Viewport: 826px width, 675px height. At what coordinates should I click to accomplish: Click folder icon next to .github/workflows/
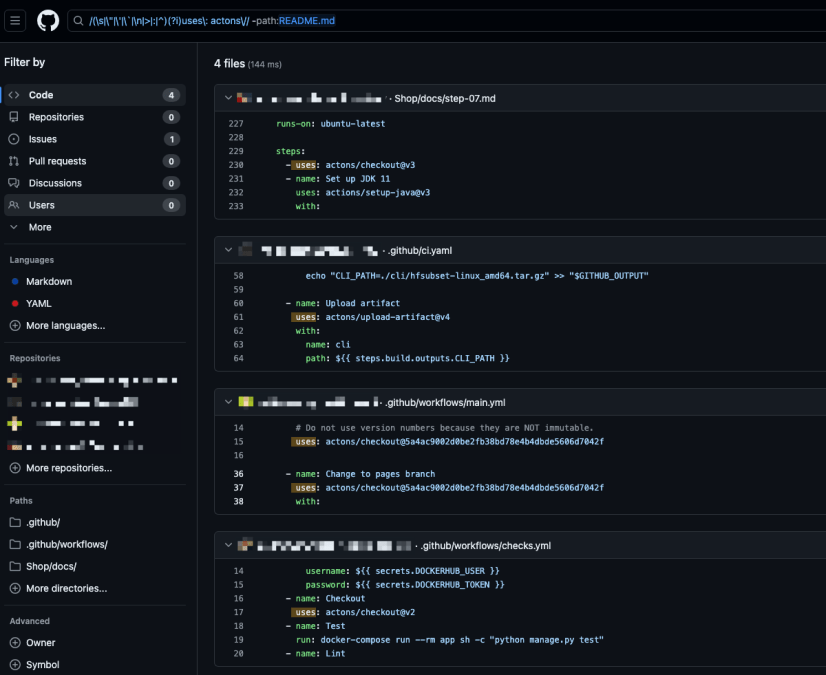15,544
